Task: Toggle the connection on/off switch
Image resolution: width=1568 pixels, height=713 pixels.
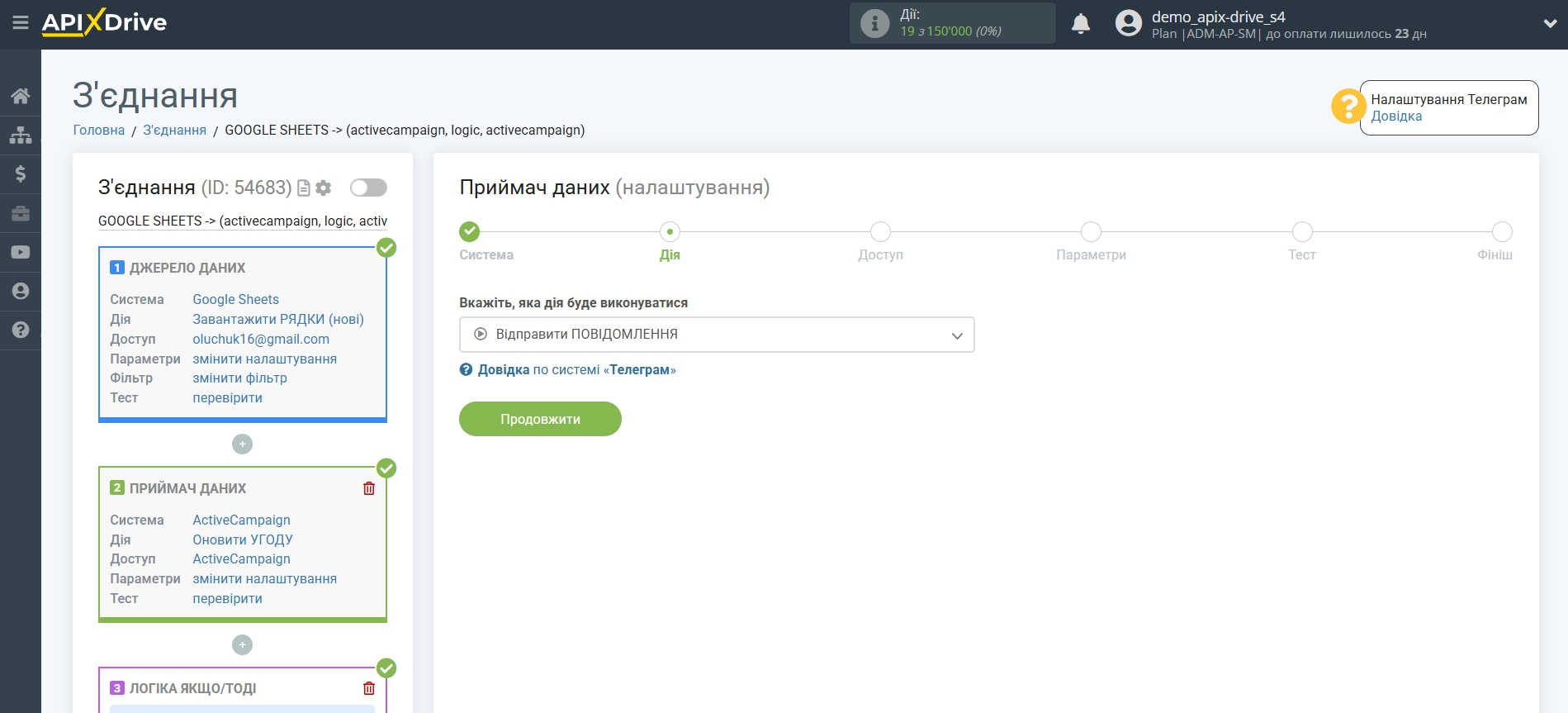Action: click(x=368, y=188)
